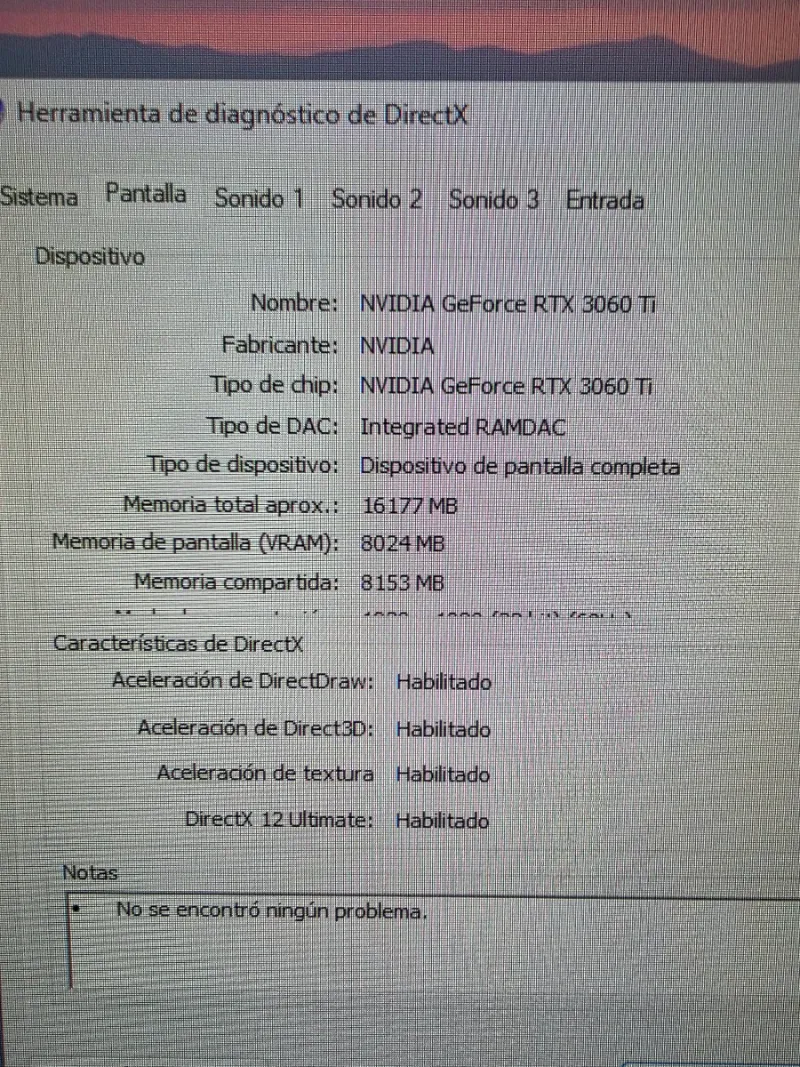Screen dimensions: 800x1067
Task: Click Habilitado next to Aceleración de DirectDraw
Action: coord(444,682)
